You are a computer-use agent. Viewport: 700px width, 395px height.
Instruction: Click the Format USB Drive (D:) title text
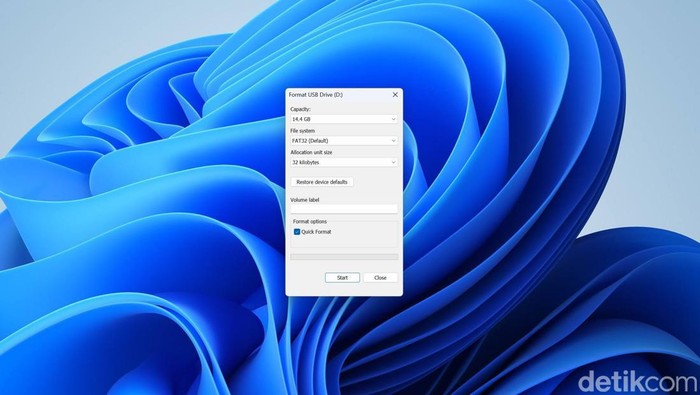316,95
